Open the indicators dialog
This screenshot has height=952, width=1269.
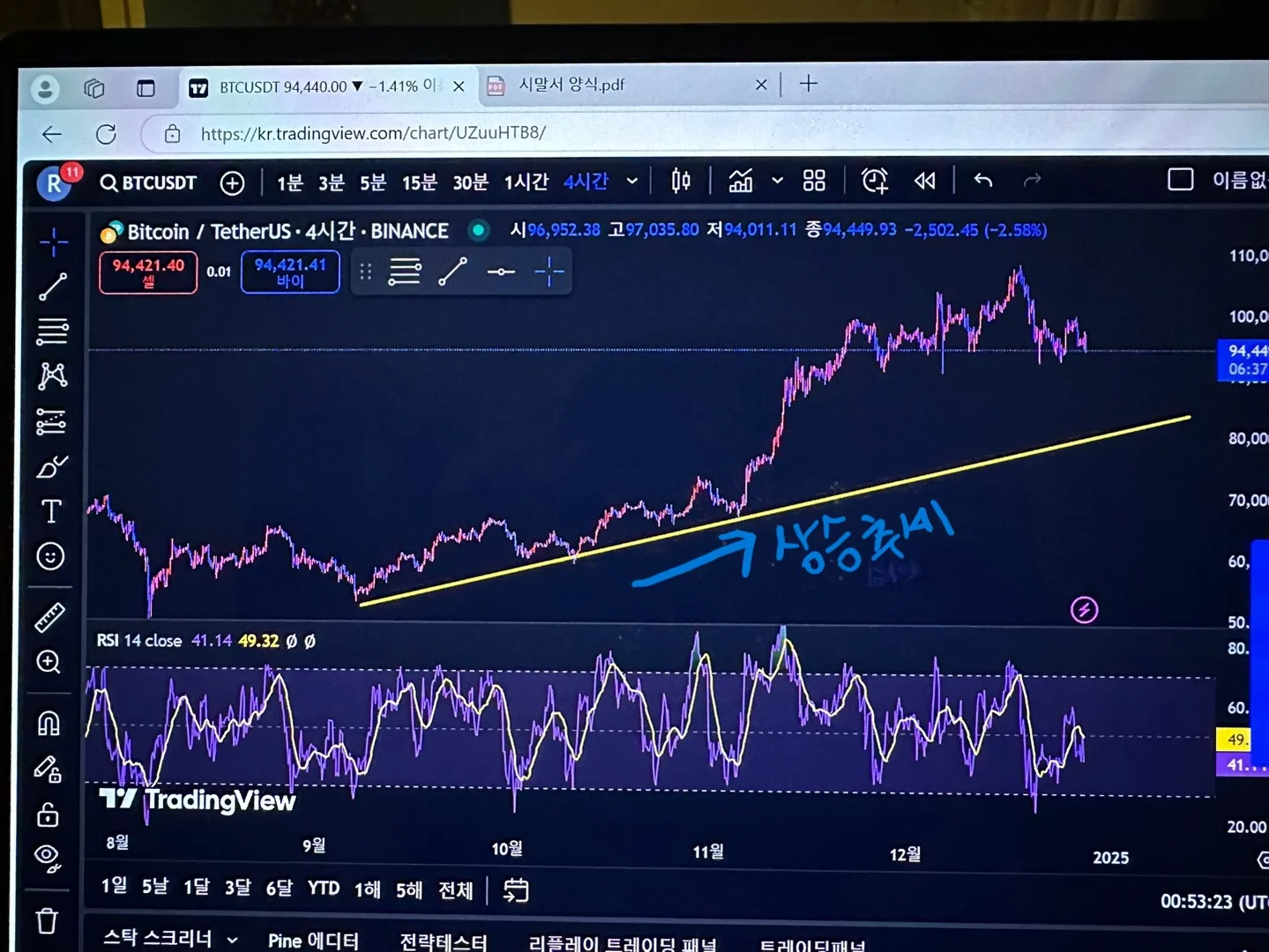[741, 181]
